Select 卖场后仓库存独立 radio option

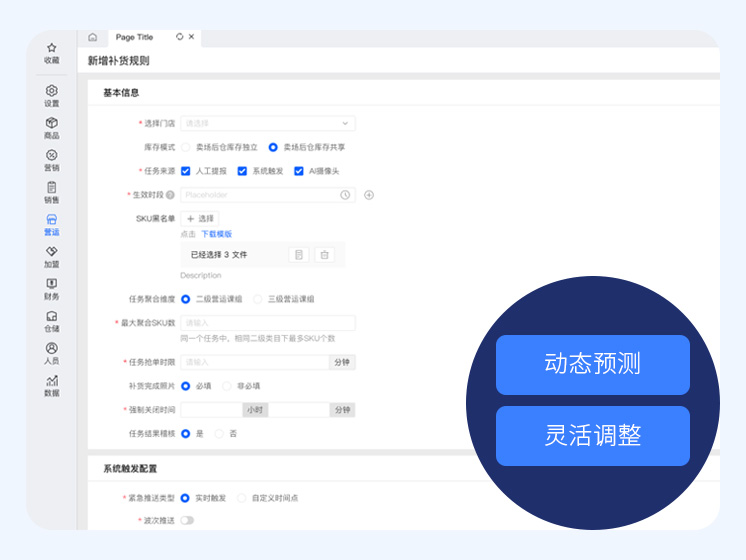click(x=186, y=147)
